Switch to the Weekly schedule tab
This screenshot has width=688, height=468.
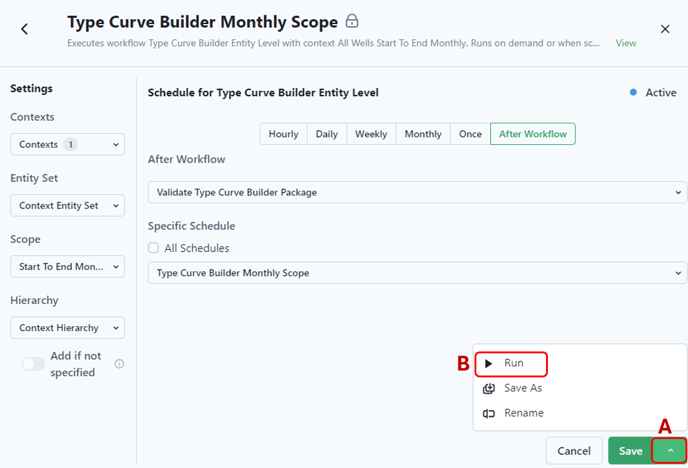371,134
